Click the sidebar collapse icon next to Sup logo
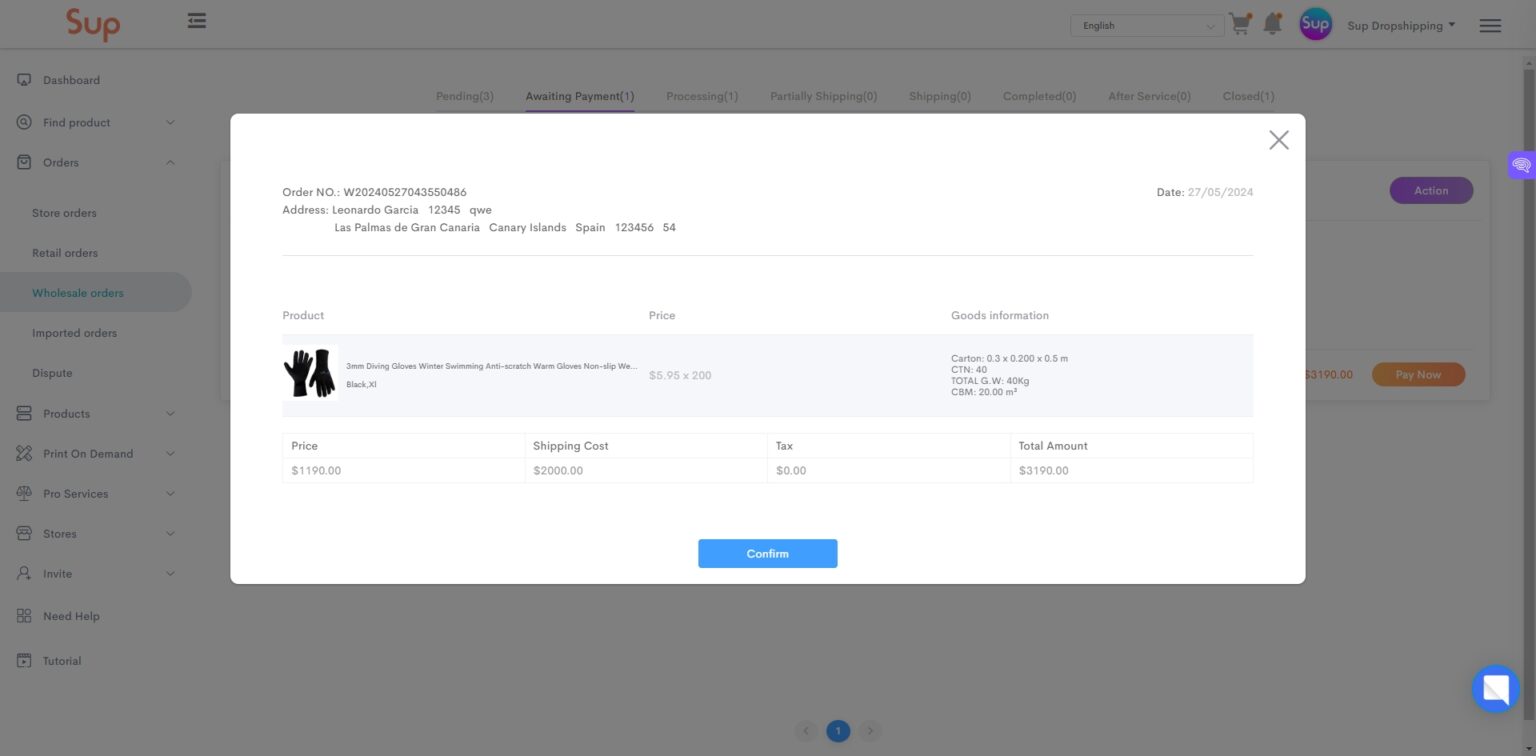The width and height of the screenshot is (1536, 756). 196,20
